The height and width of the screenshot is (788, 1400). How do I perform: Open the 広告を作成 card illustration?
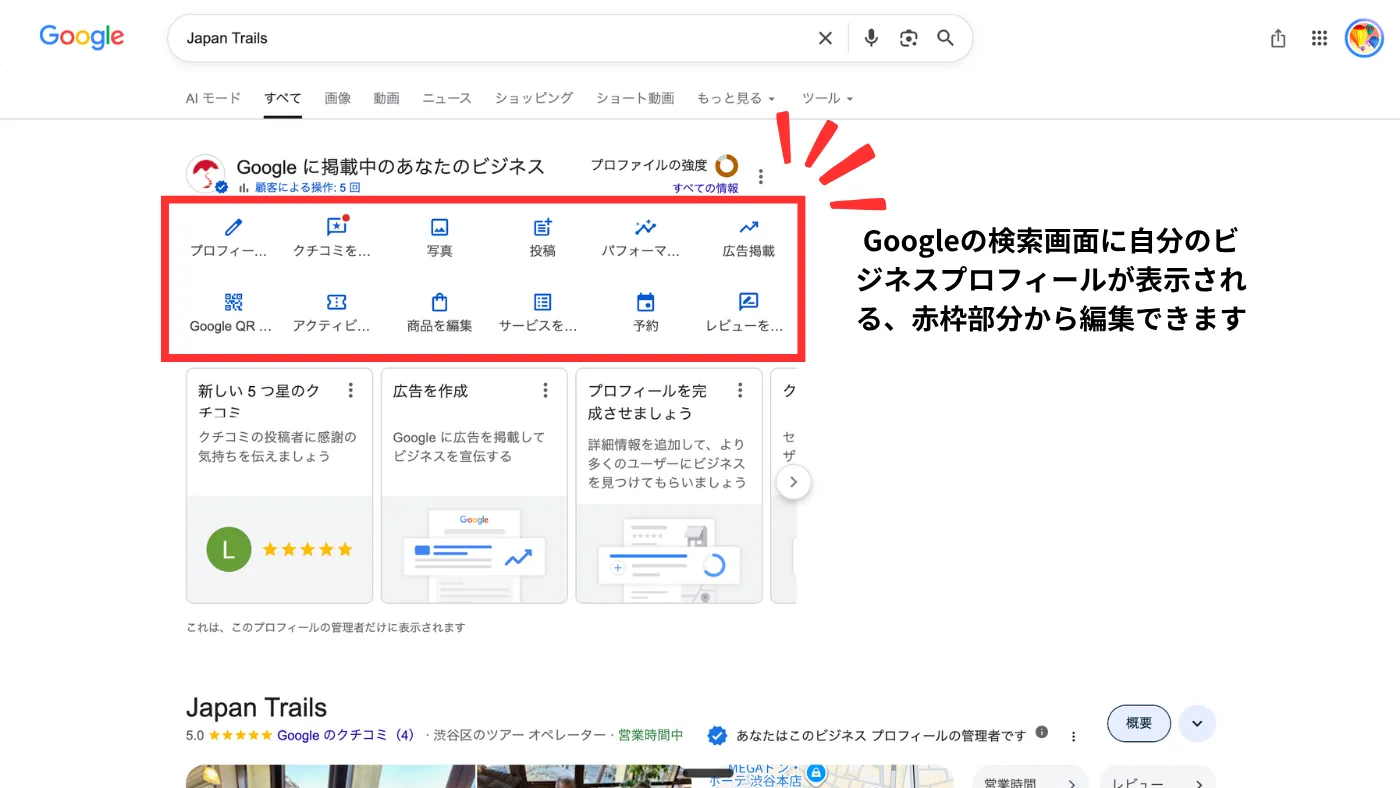point(474,550)
